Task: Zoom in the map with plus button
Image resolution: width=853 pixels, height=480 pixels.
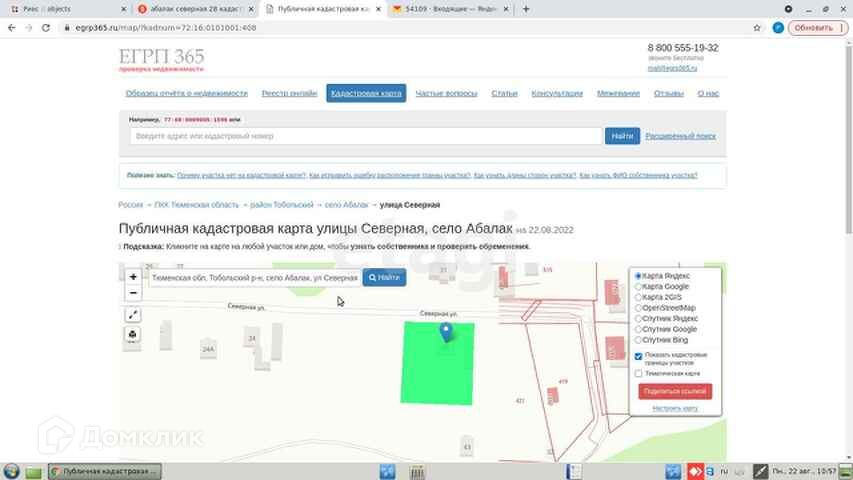Action: click(133, 276)
